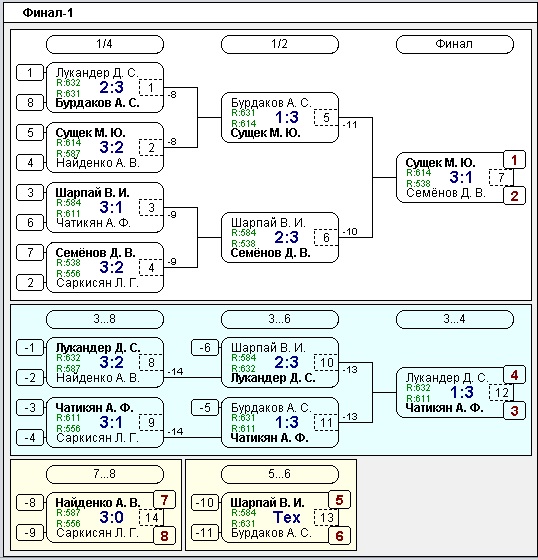Click the first place badge by Сущек

tap(514, 160)
